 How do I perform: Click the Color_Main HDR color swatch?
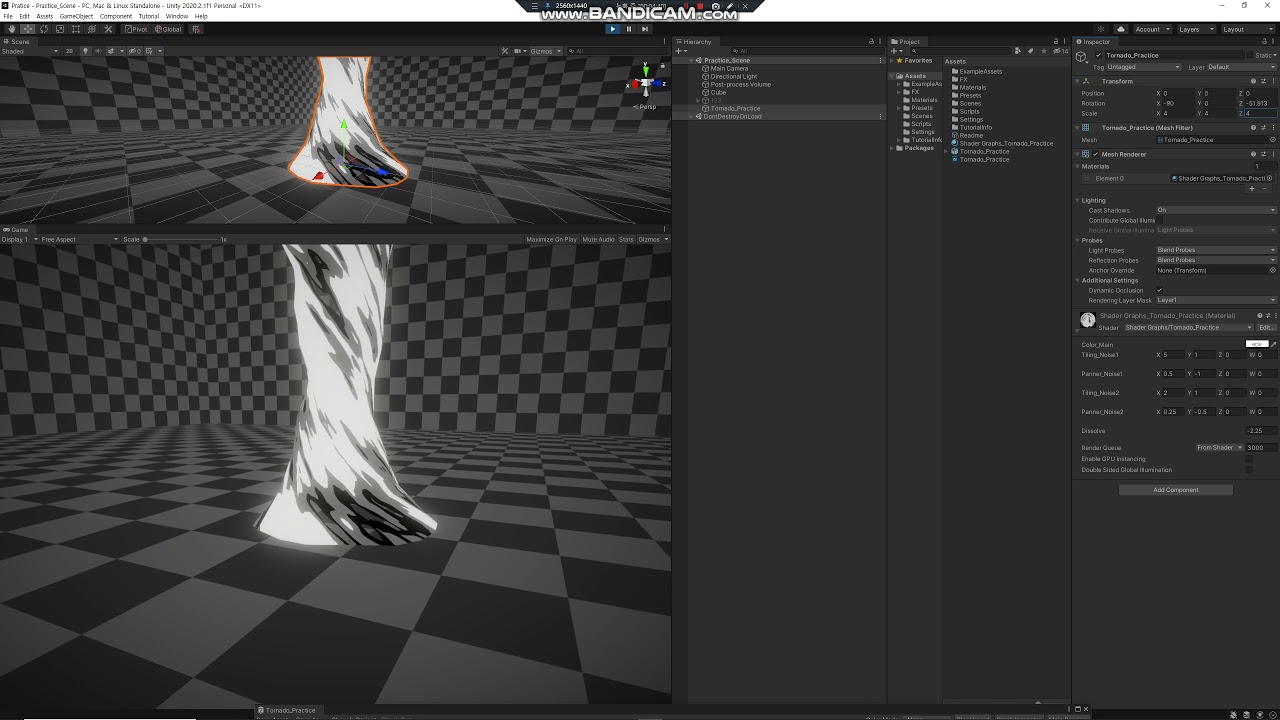pyautogui.click(x=1257, y=345)
